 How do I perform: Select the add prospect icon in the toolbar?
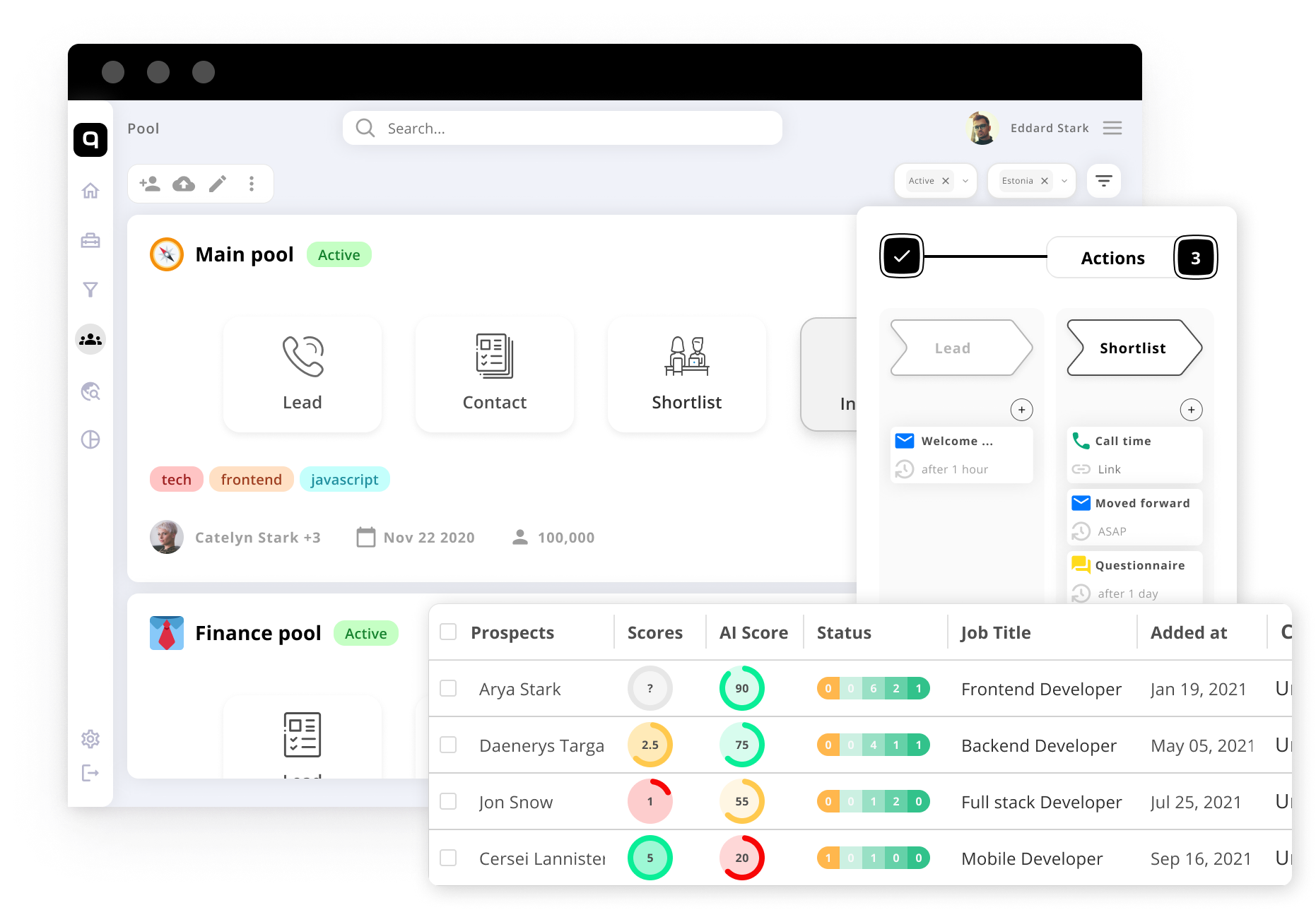150,183
